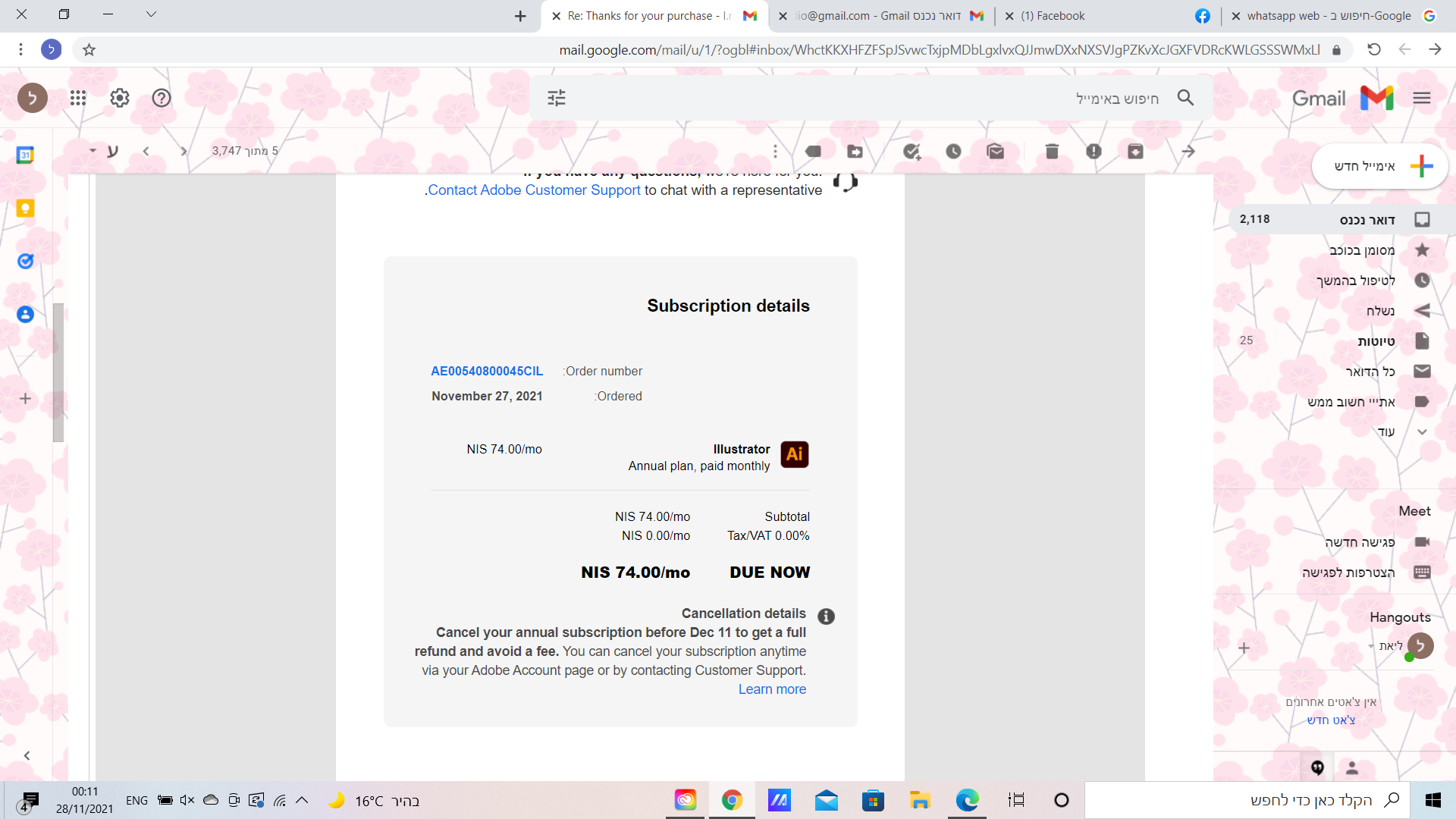Snooze the email using the clock icon
1456x819 pixels.
pyautogui.click(x=953, y=151)
